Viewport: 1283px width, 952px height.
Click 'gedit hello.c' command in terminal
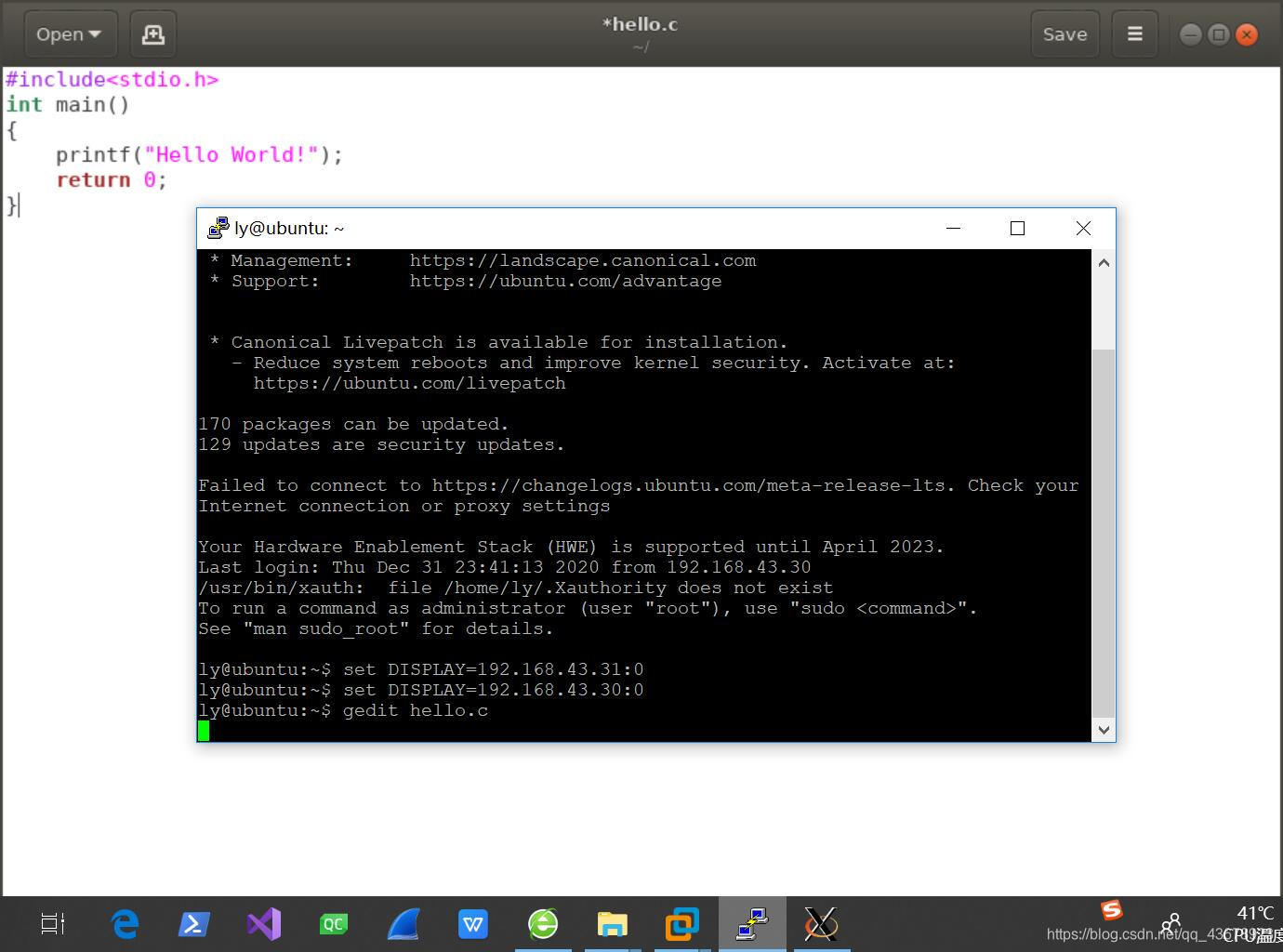tap(416, 710)
